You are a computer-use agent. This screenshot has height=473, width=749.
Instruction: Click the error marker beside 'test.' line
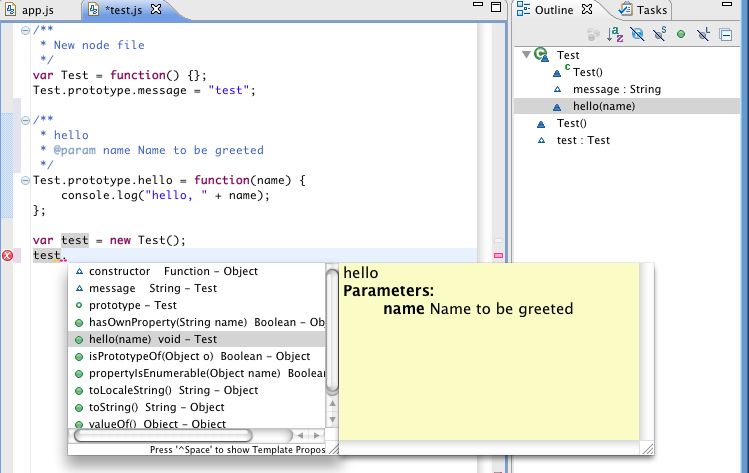[8, 256]
